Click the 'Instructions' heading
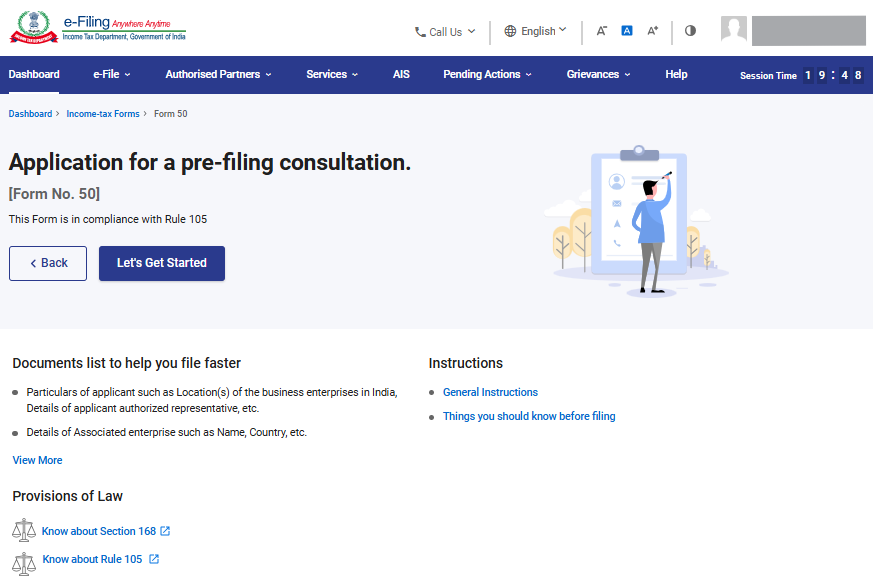The image size is (873, 586). click(x=465, y=363)
